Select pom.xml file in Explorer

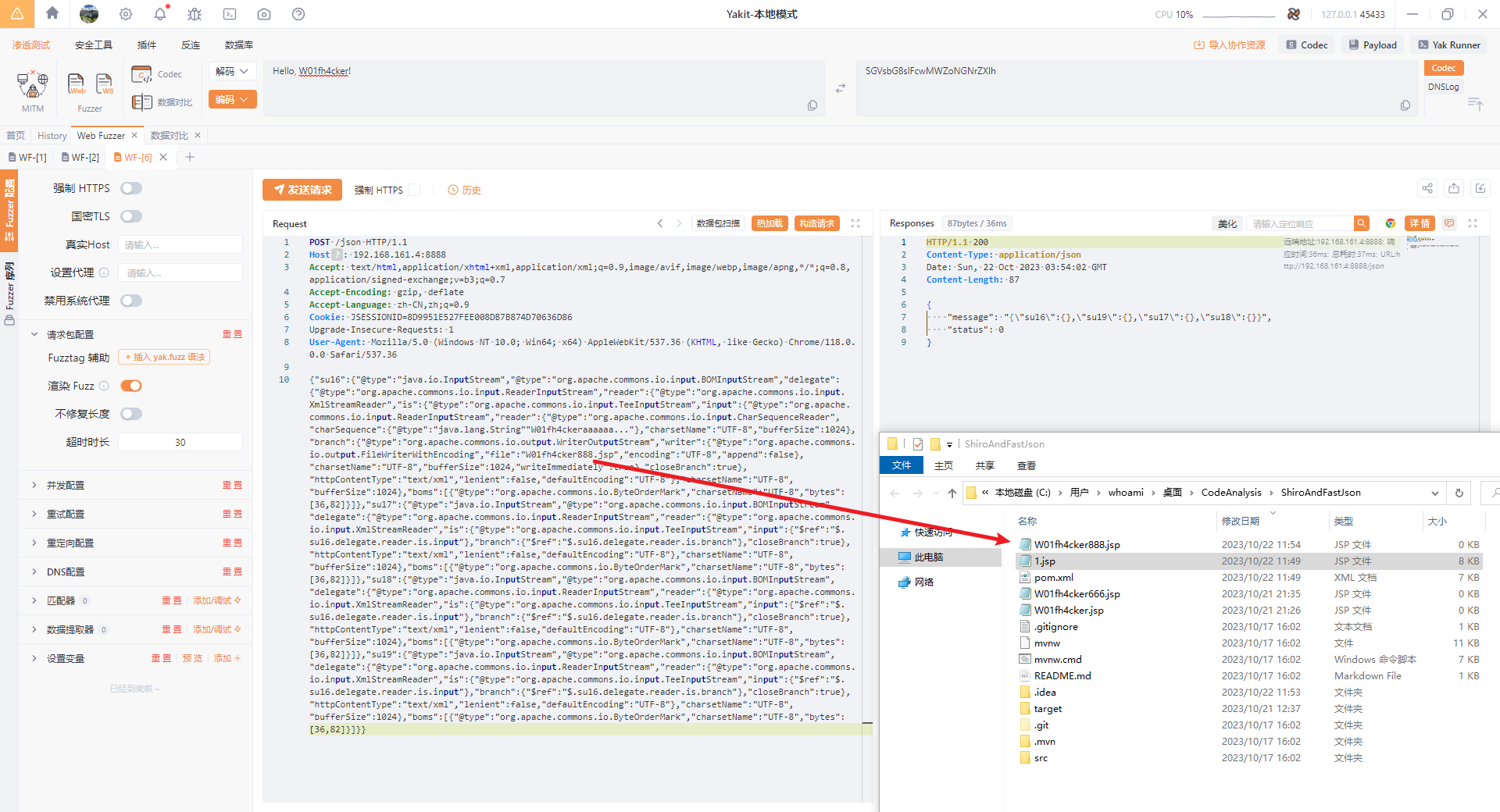coord(1053,577)
